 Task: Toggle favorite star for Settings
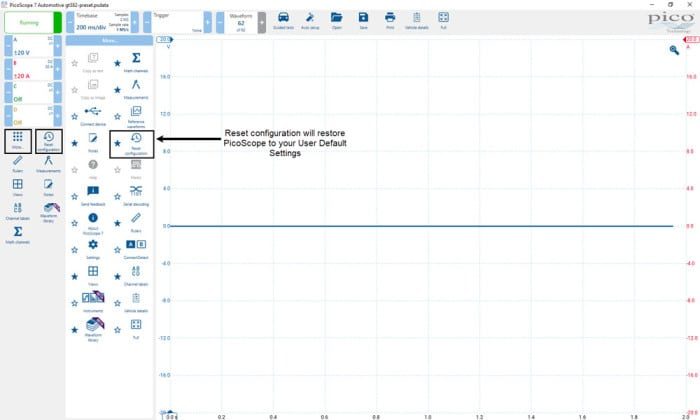tap(75, 250)
